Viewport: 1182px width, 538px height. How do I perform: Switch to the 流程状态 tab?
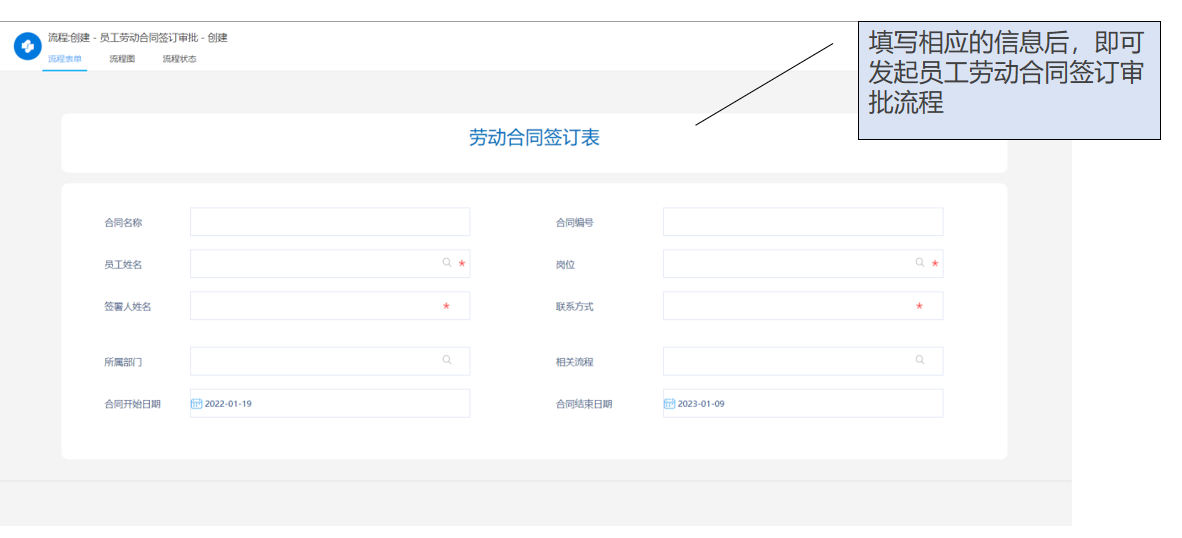coord(179,59)
